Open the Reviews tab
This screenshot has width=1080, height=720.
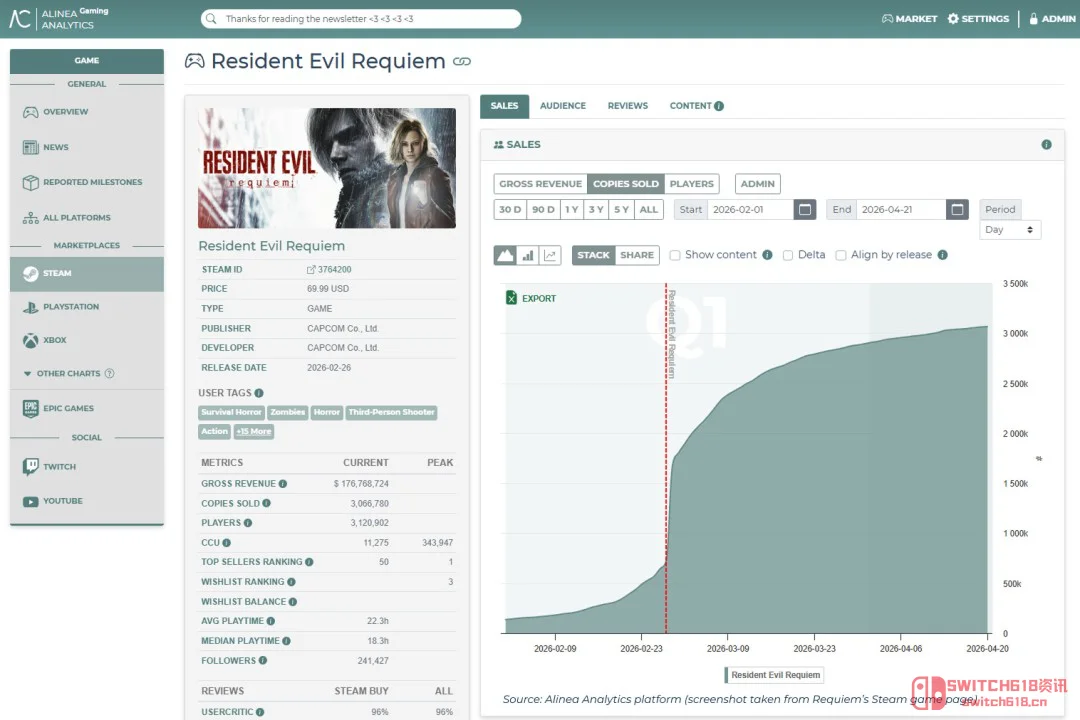point(628,106)
